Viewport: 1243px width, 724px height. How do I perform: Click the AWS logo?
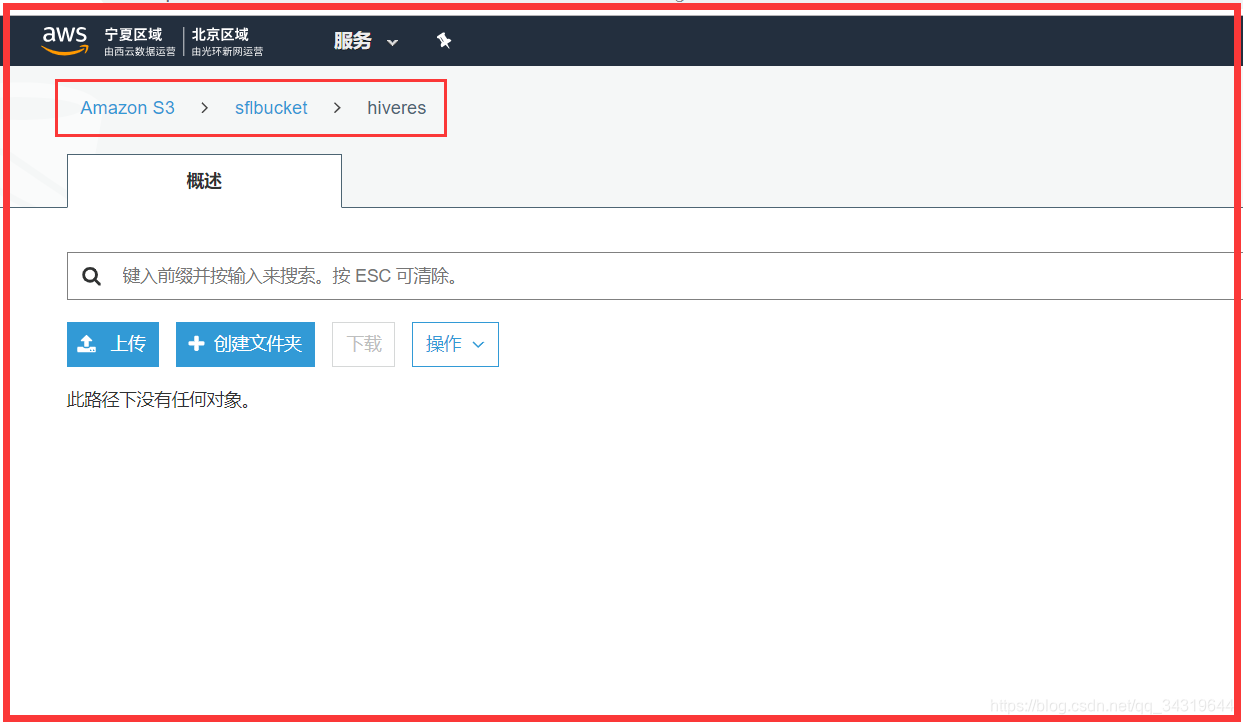pos(64,40)
